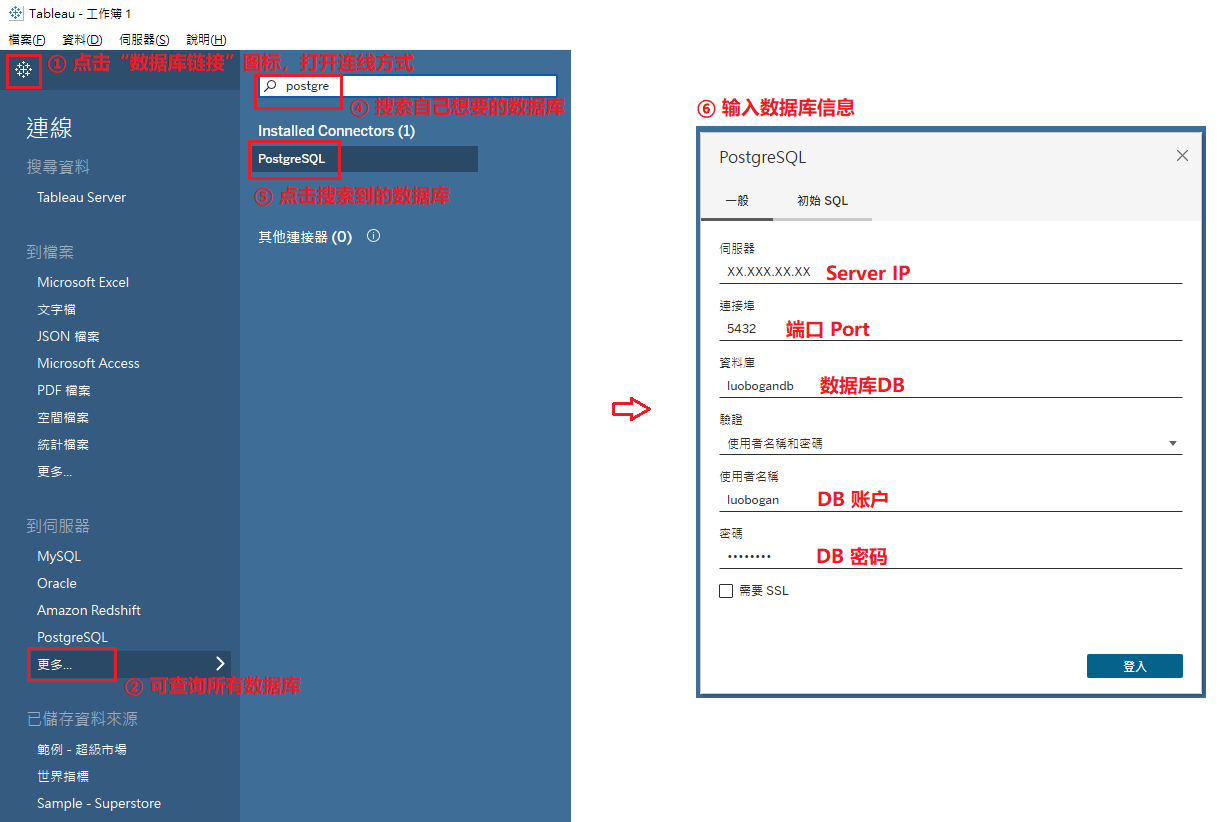Click the 登入 button

pos(1134,665)
